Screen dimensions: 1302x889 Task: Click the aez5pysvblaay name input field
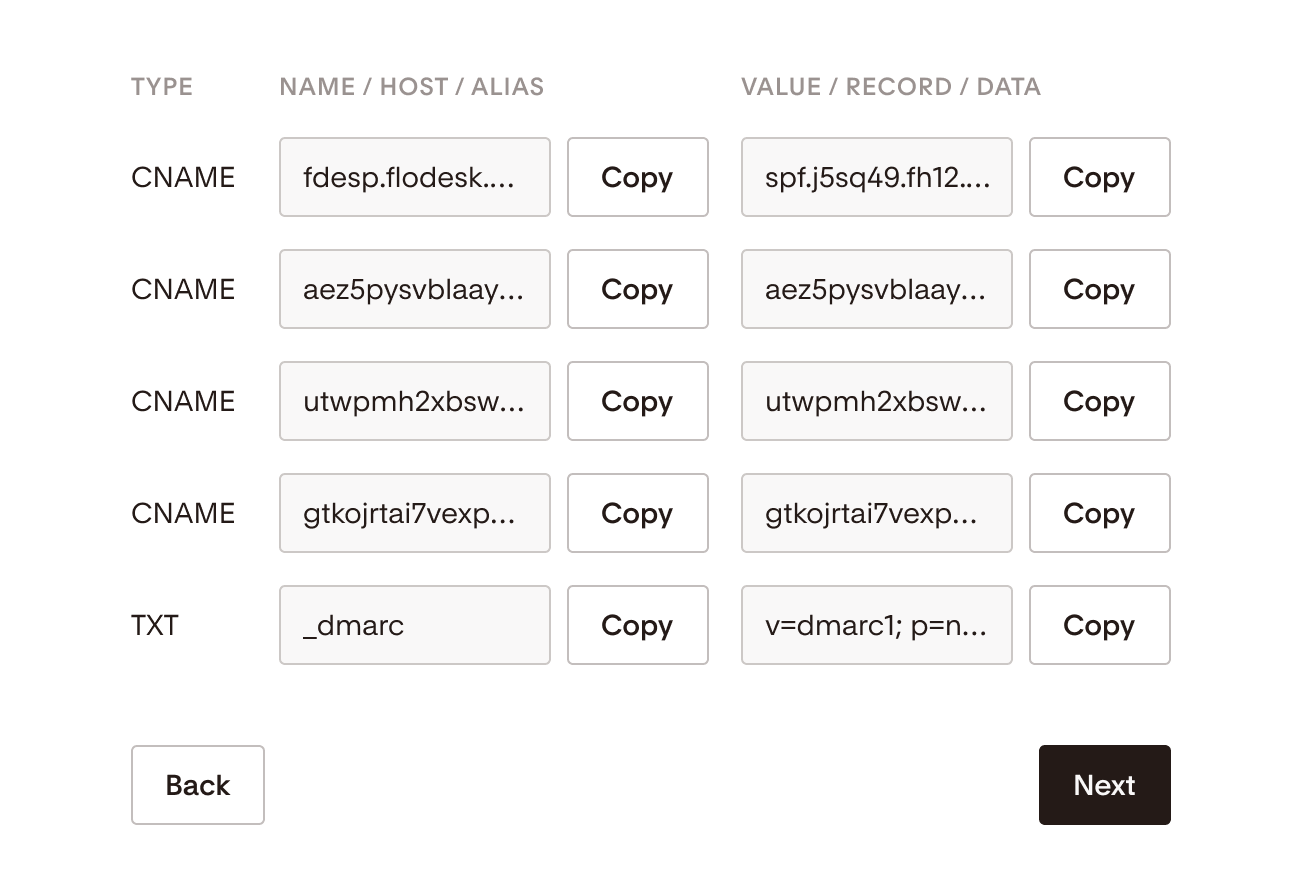click(415, 289)
